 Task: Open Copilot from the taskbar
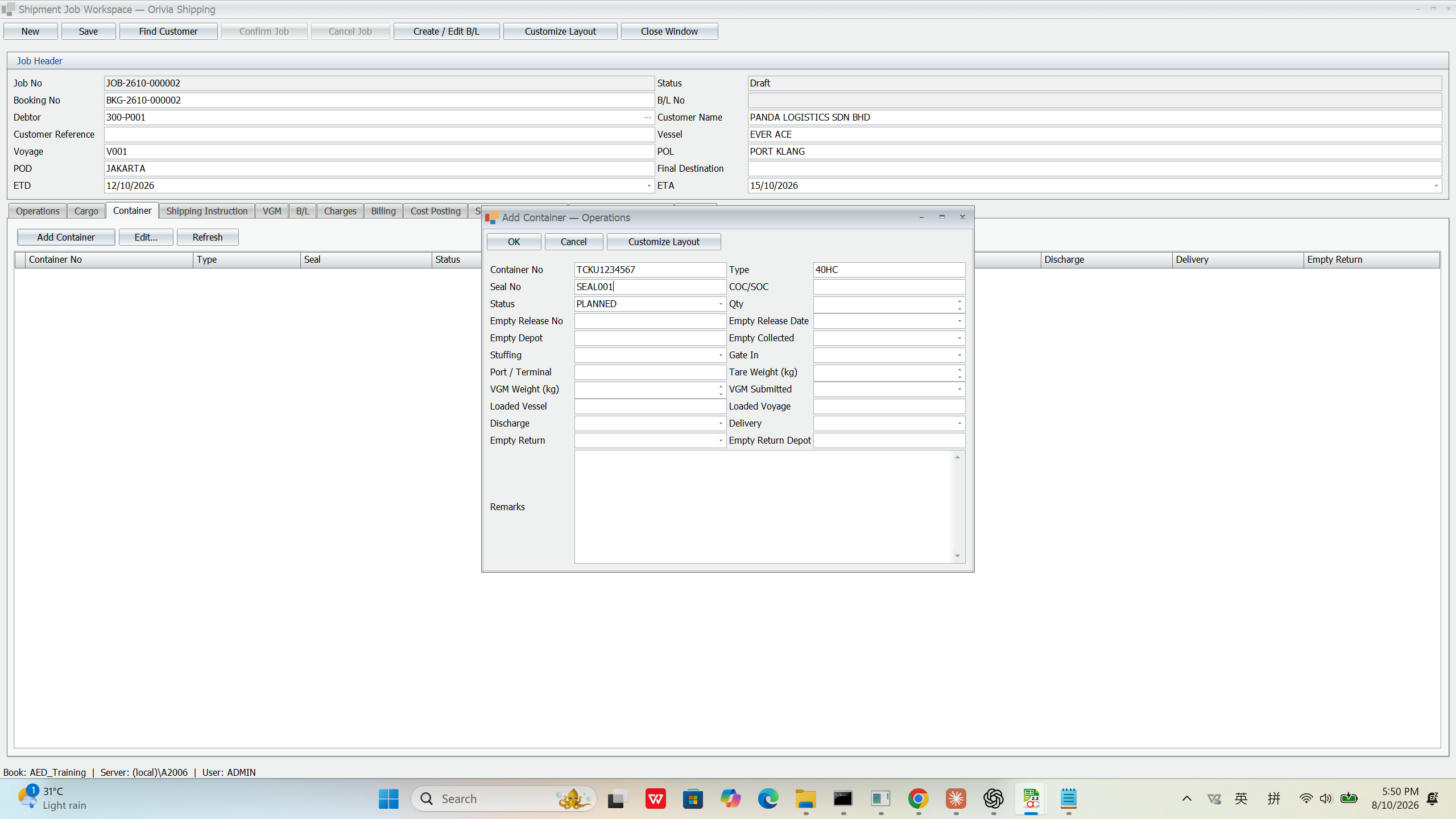(x=731, y=798)
